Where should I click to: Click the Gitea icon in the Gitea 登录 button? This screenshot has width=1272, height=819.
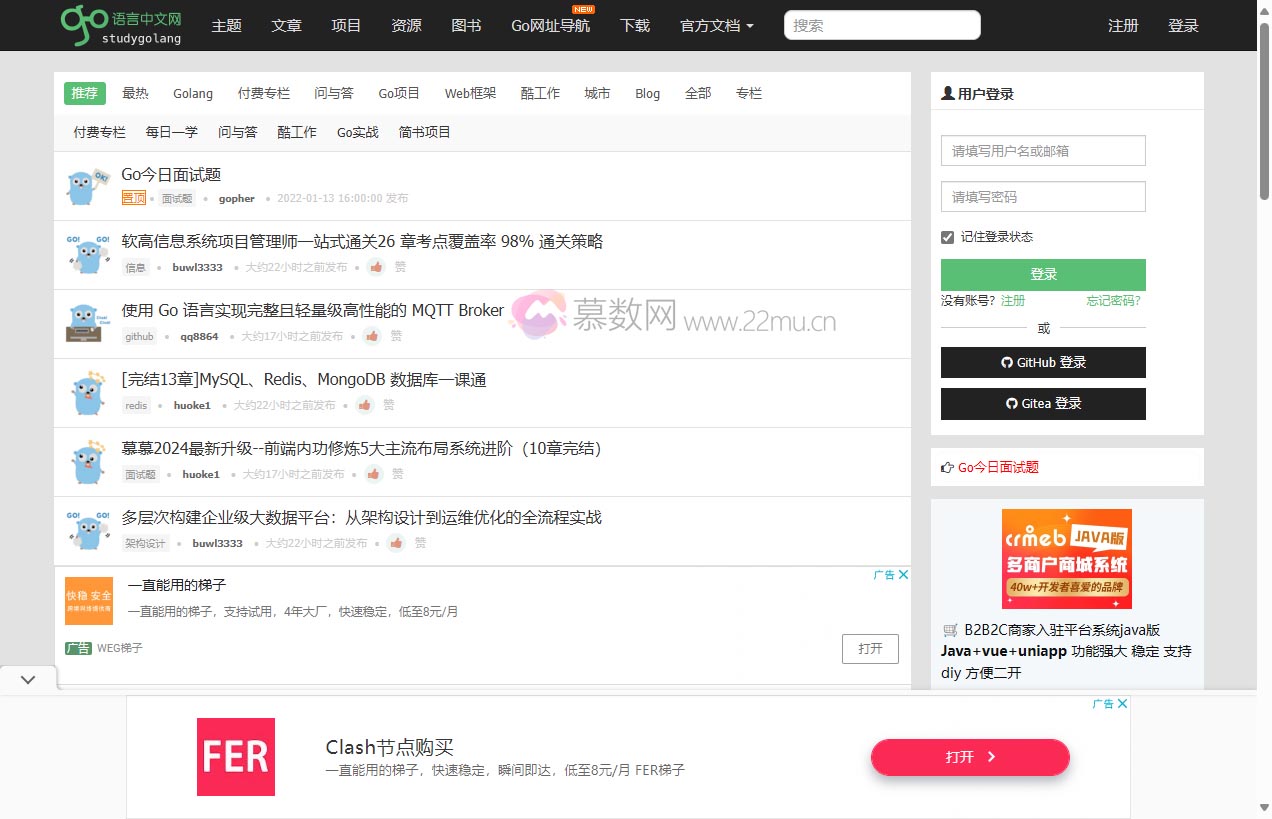[1013, 403]
